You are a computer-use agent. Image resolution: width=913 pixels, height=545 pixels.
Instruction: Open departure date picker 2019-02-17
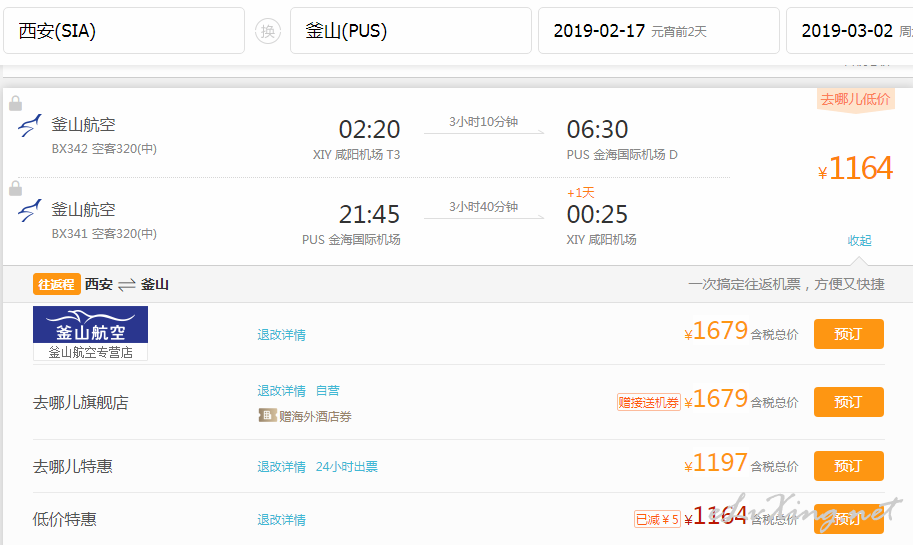coord(659,31)
